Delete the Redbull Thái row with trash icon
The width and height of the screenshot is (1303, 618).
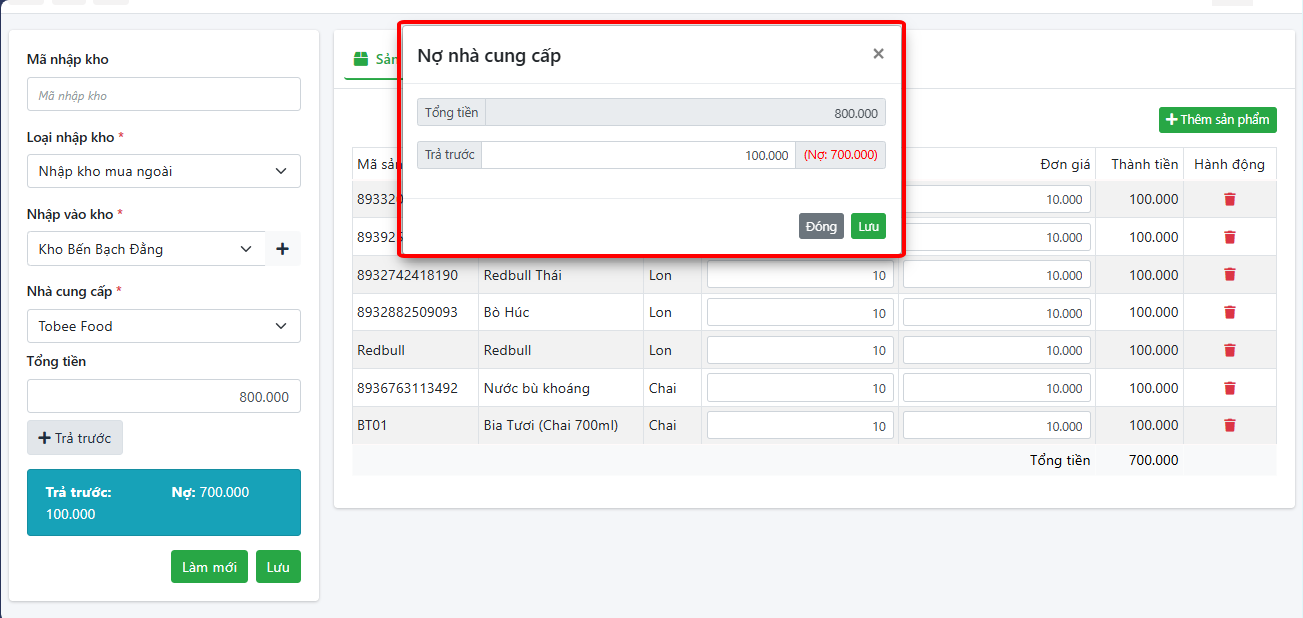click(1229, 274)
